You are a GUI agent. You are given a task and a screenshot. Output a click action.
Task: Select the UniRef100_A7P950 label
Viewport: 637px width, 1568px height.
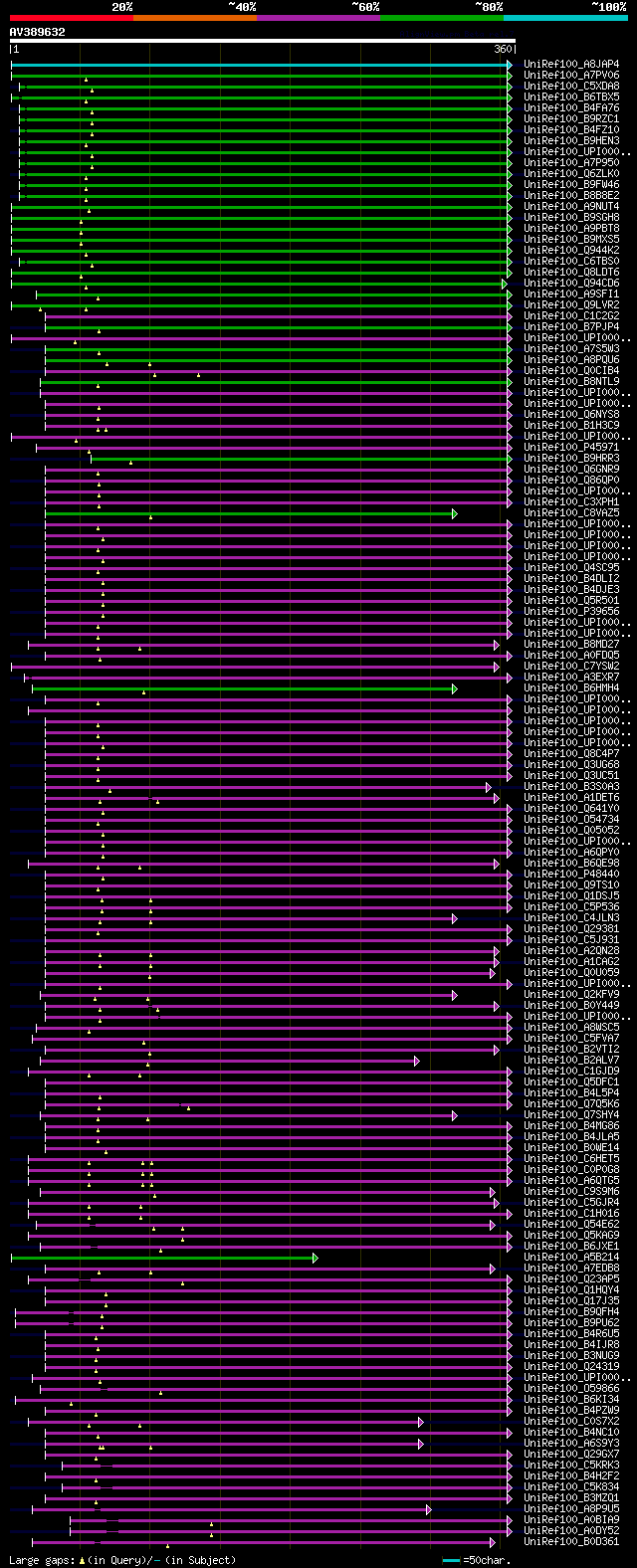pyautogui.click(x=571, y=163)
